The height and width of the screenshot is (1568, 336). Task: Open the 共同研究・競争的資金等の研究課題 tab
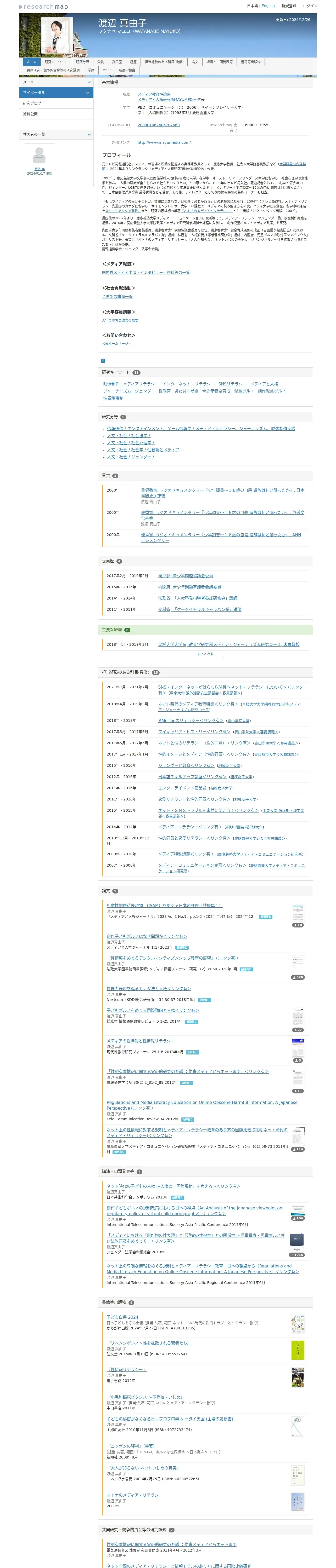pos(53,70)
